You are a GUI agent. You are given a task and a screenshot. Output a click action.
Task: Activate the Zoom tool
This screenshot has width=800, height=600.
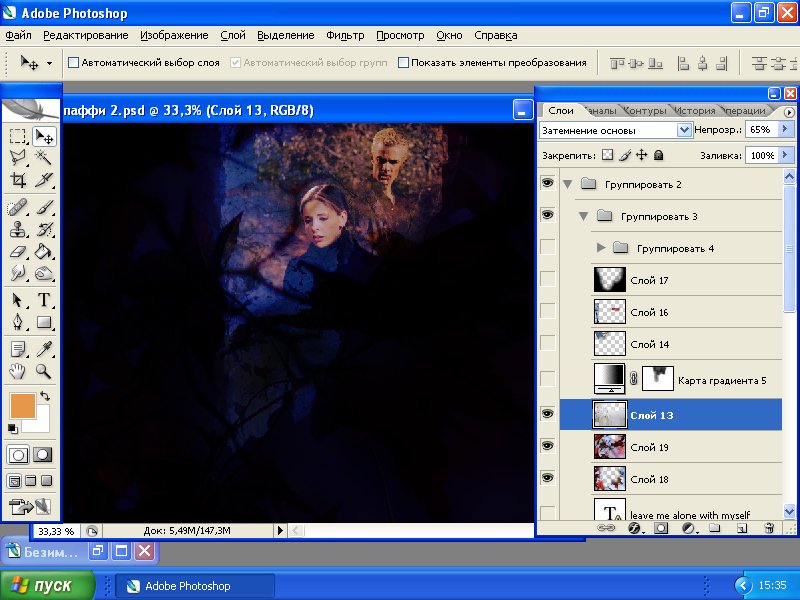click(x=44, y=371)
